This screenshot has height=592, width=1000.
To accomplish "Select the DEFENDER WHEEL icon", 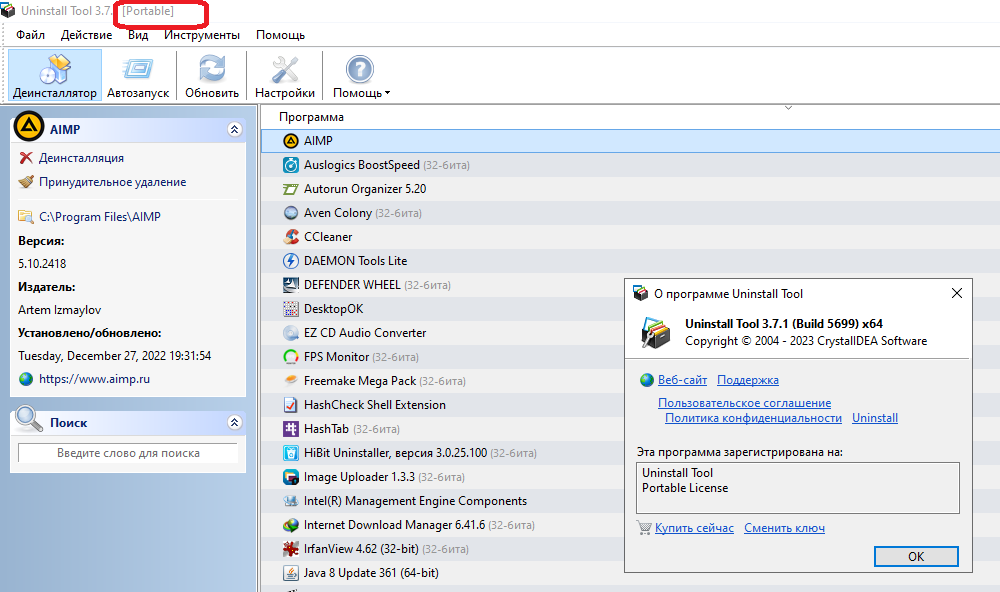I will [291, 285].
